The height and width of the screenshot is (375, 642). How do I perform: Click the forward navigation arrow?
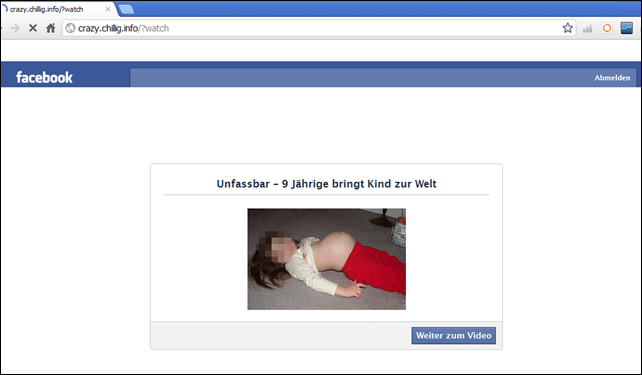pyautogui.click(x=15, y=28)
